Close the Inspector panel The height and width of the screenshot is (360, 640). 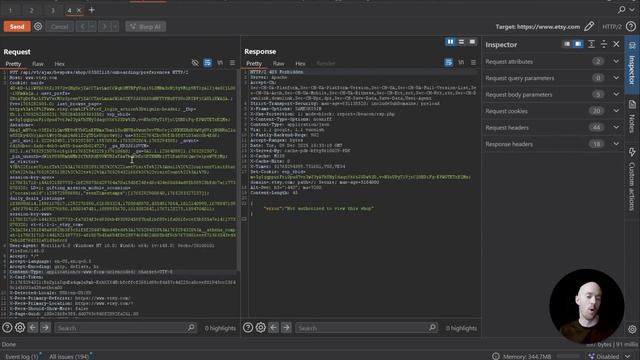[616, 44]
